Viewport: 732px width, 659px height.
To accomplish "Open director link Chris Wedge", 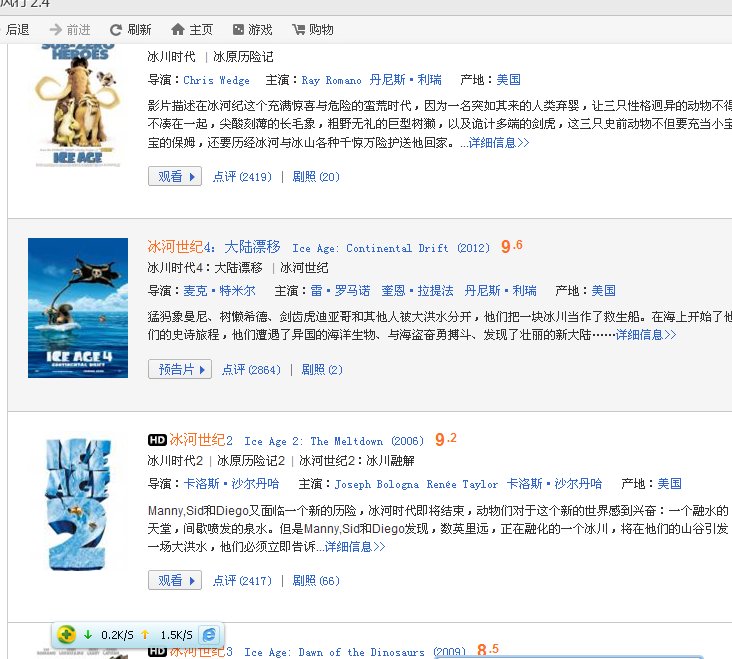I will 216,80.
